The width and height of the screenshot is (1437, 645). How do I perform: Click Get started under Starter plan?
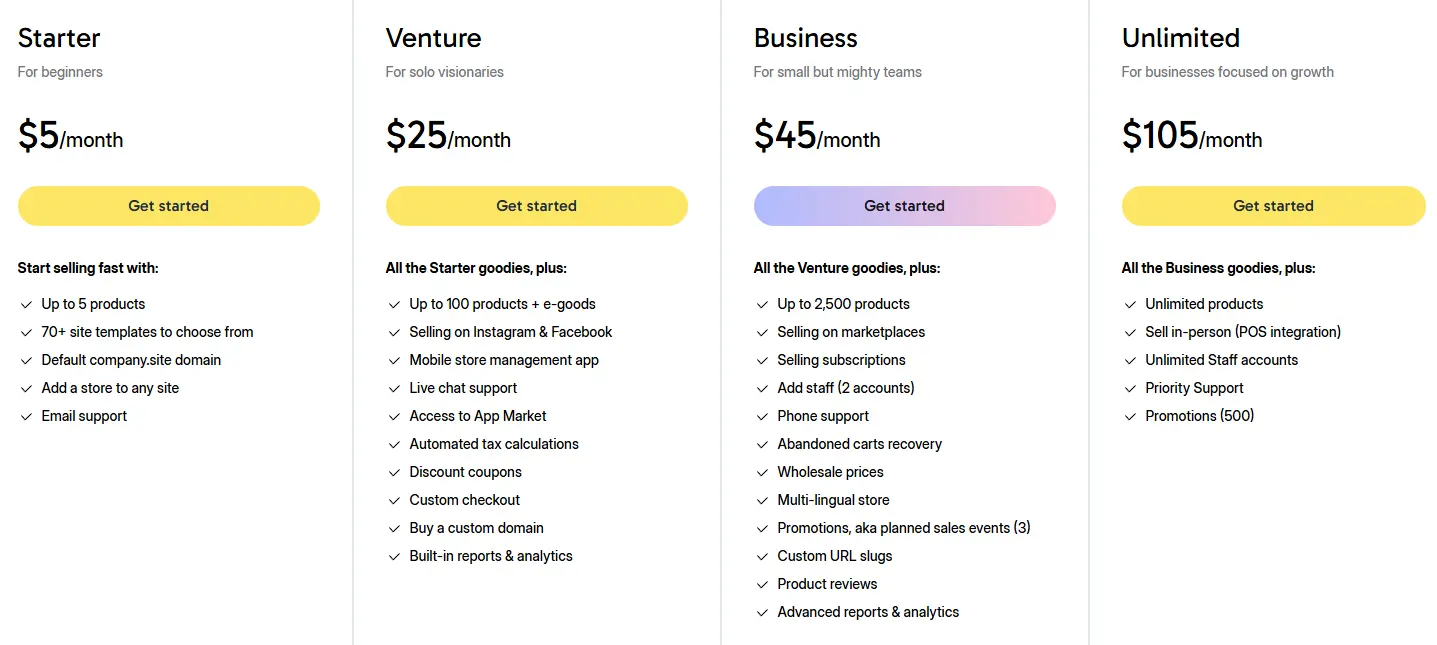(x=168, y=206)
